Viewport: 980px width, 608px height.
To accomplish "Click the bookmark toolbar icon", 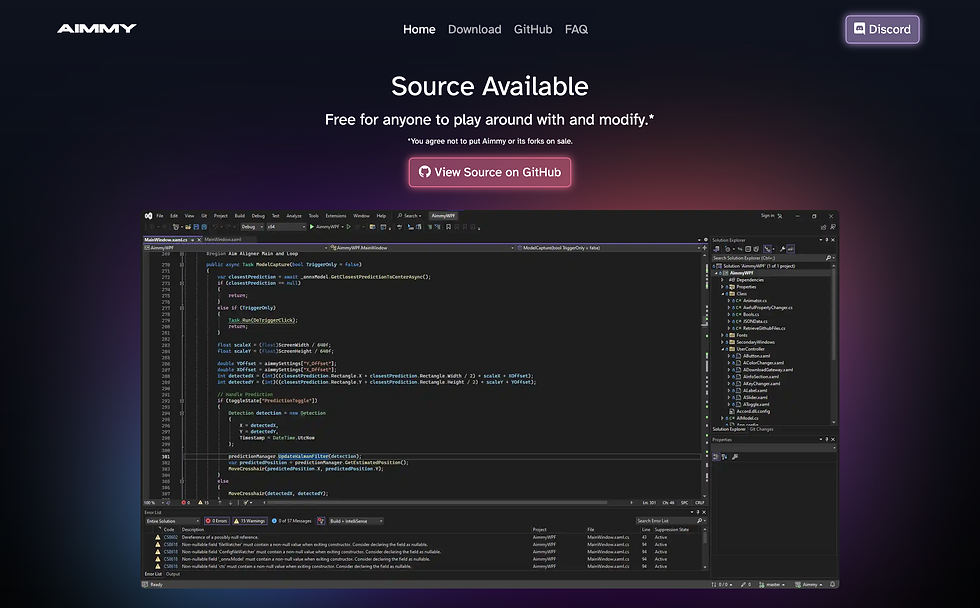I will [x=448, y=227].
